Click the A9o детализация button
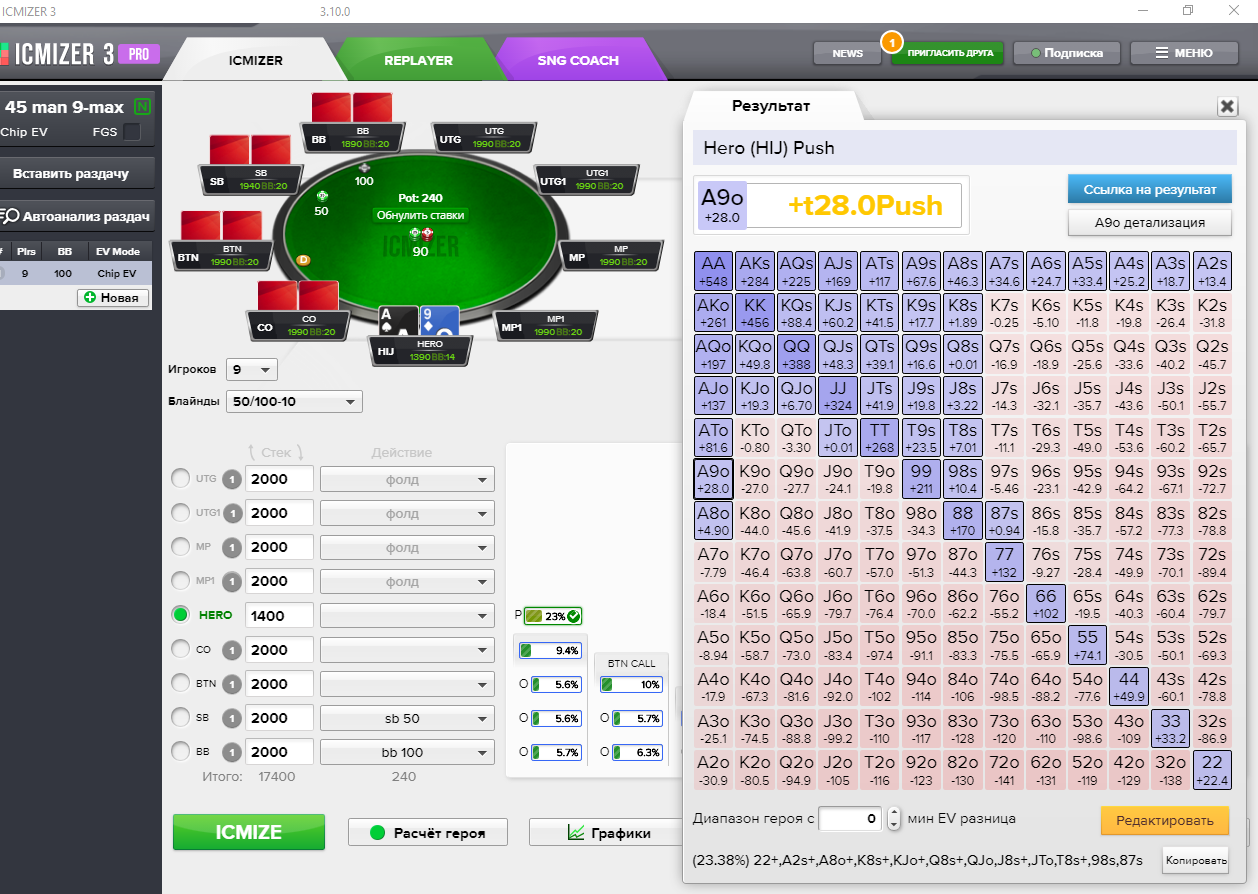1258x894 pixels. coord(1149,222)
